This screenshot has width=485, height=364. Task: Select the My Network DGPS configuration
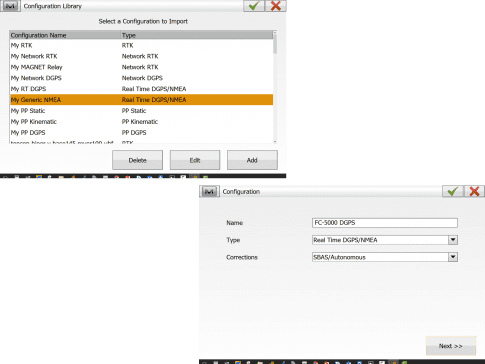[141, 78]
